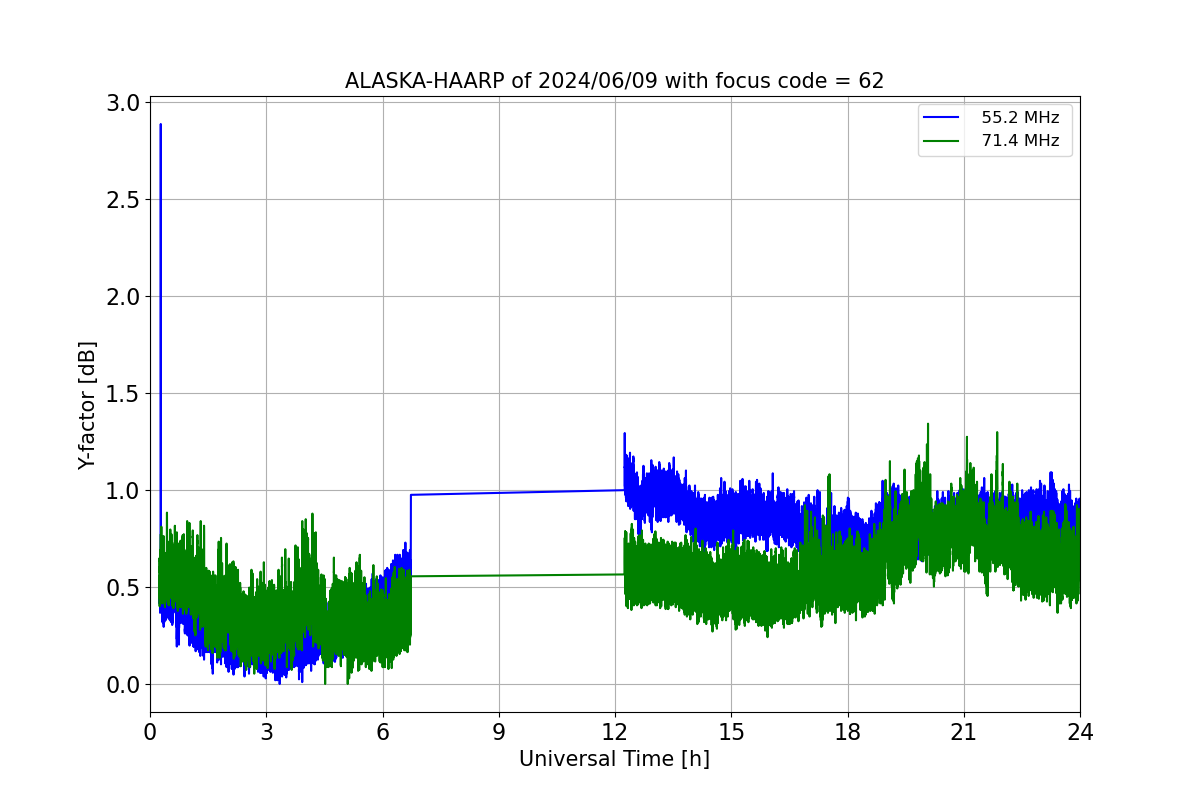Click the x-axis tick label 3
This screenshot has width=1200, height=800.
(266, 732)
